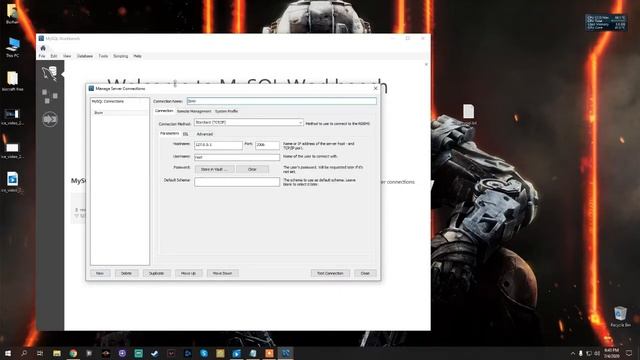640x360 pixels.
Task: Click Store in Vault button
Action: [214, 169]
